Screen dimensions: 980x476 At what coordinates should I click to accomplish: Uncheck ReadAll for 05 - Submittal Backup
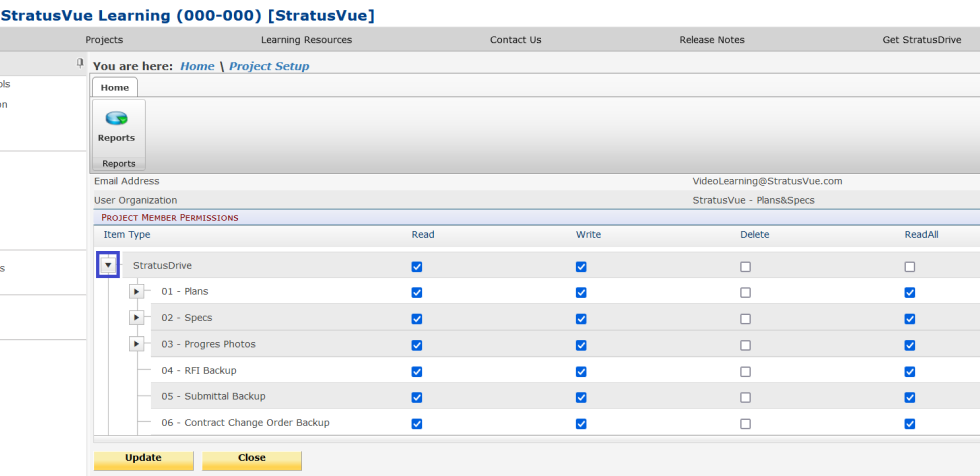(x=910, y=397)
